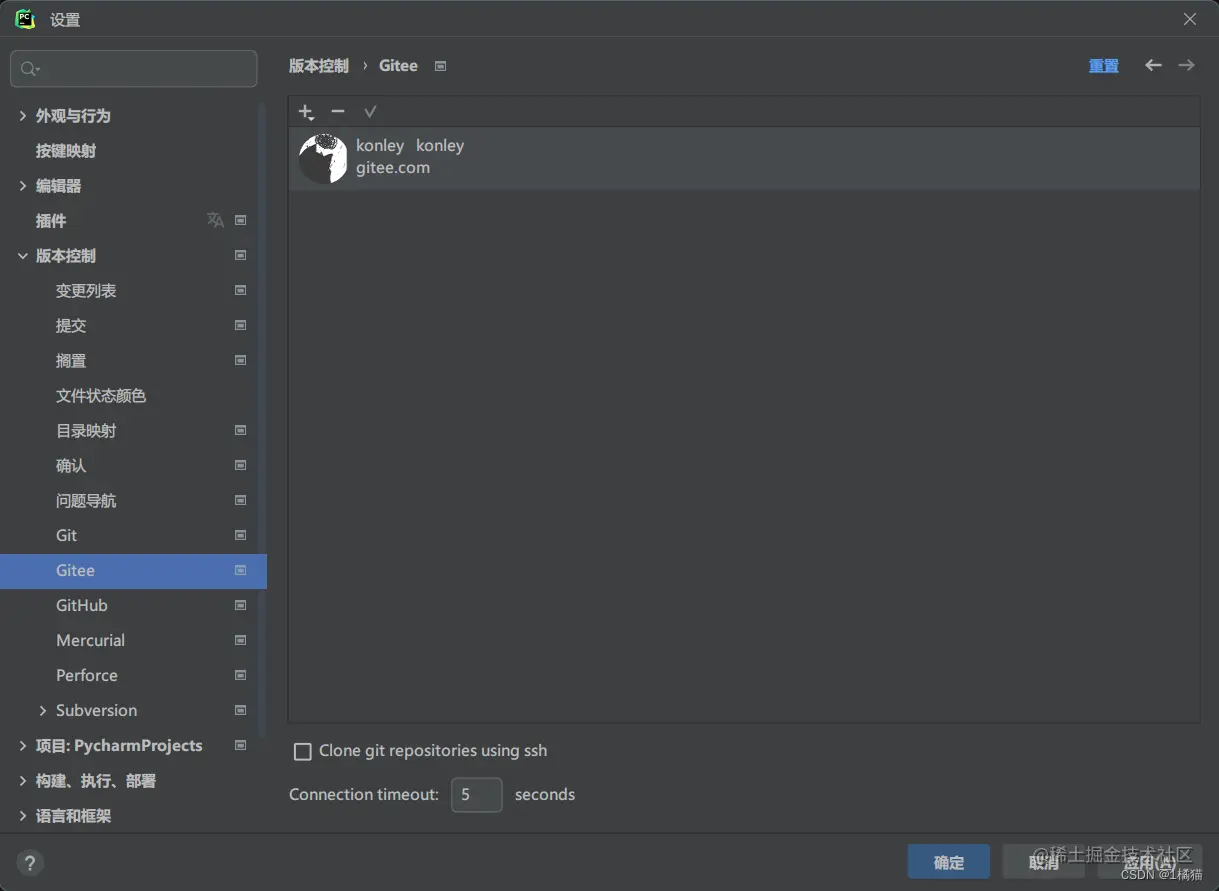This screenshot has height=891, width=1219.
Task: Click project icon in 搁置 row
Action: [240, 360]
